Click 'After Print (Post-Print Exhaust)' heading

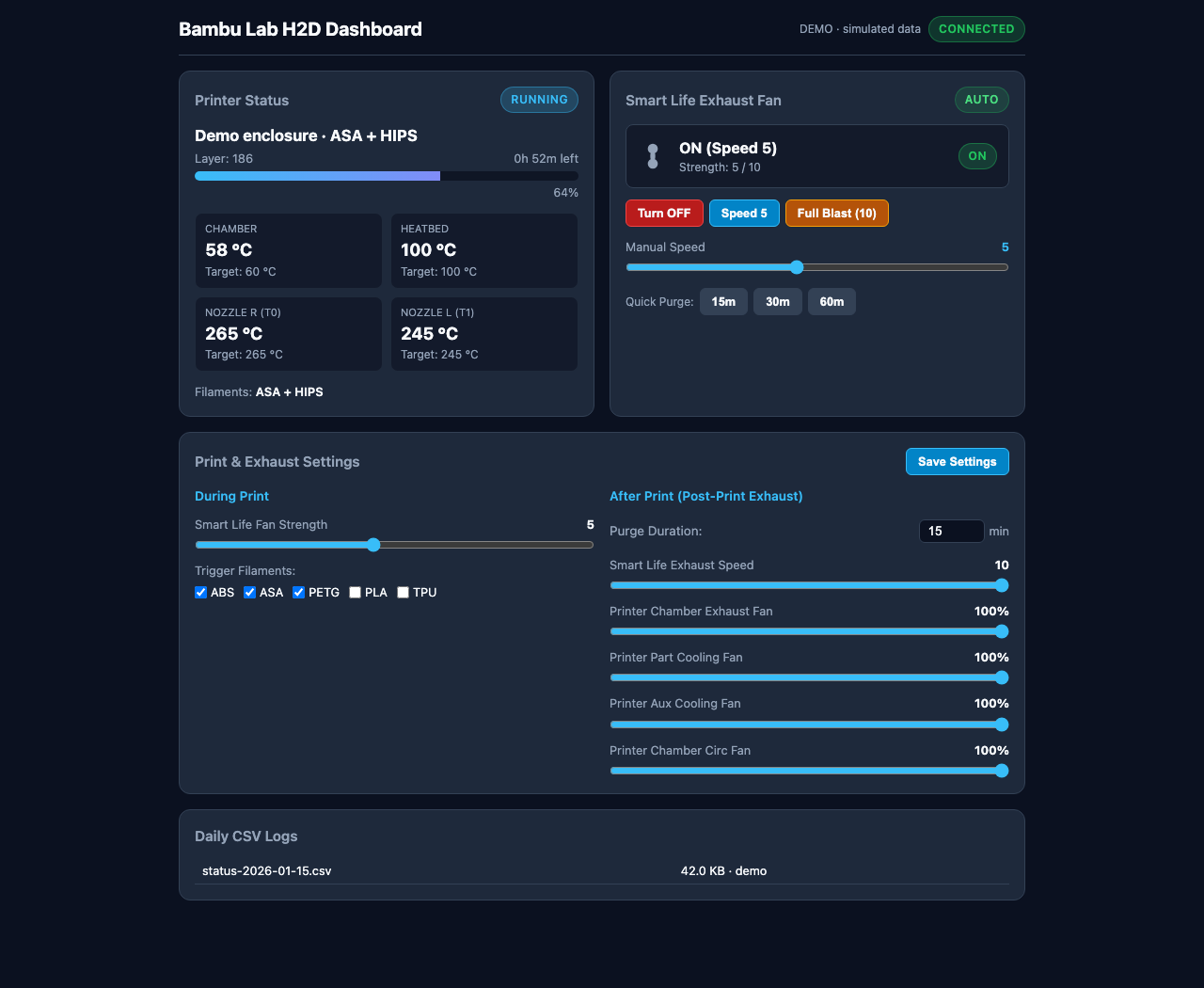pyautogui.click(x=706, y=496)
